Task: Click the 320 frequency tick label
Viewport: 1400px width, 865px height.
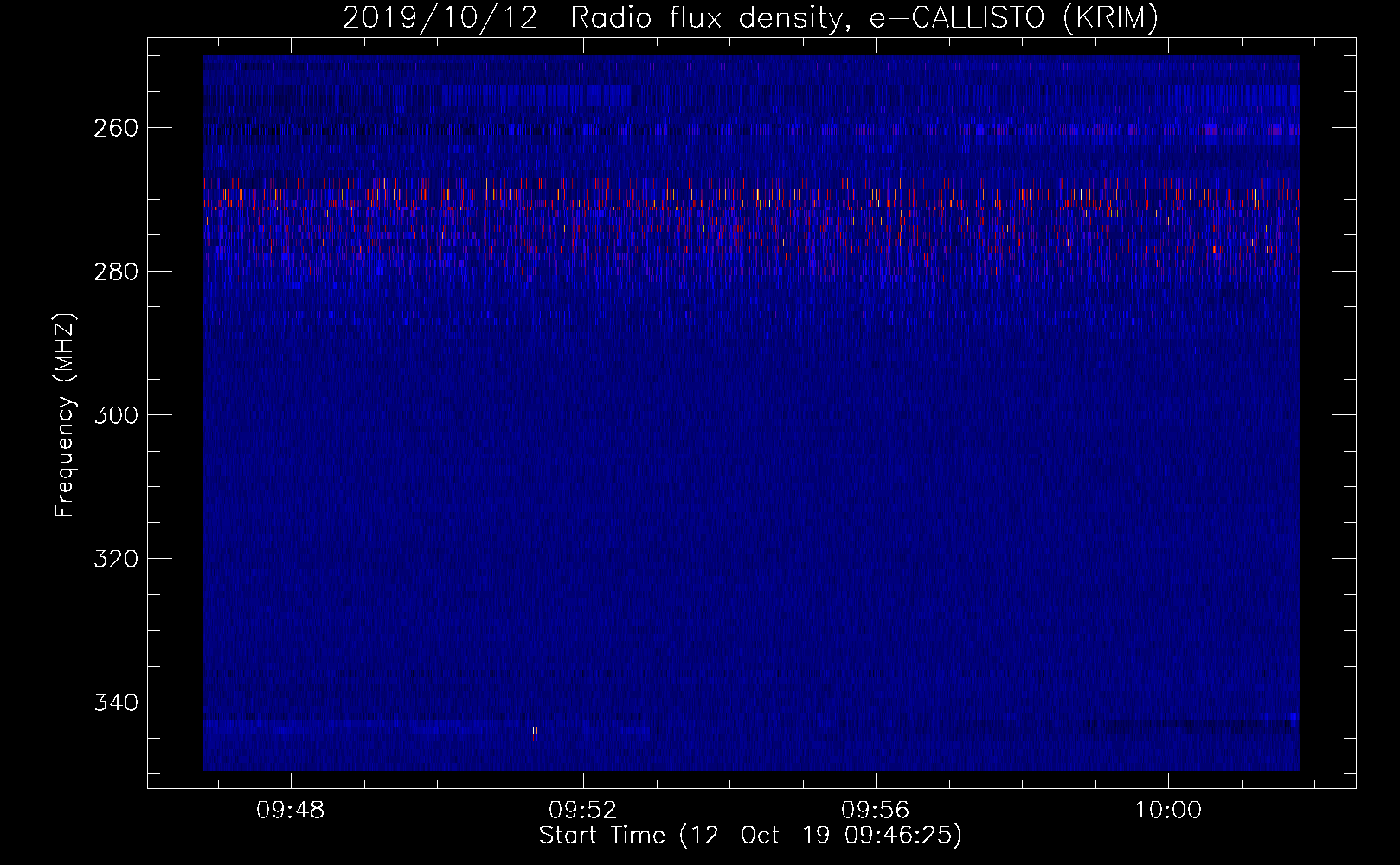Action: [x=116, y=559]
